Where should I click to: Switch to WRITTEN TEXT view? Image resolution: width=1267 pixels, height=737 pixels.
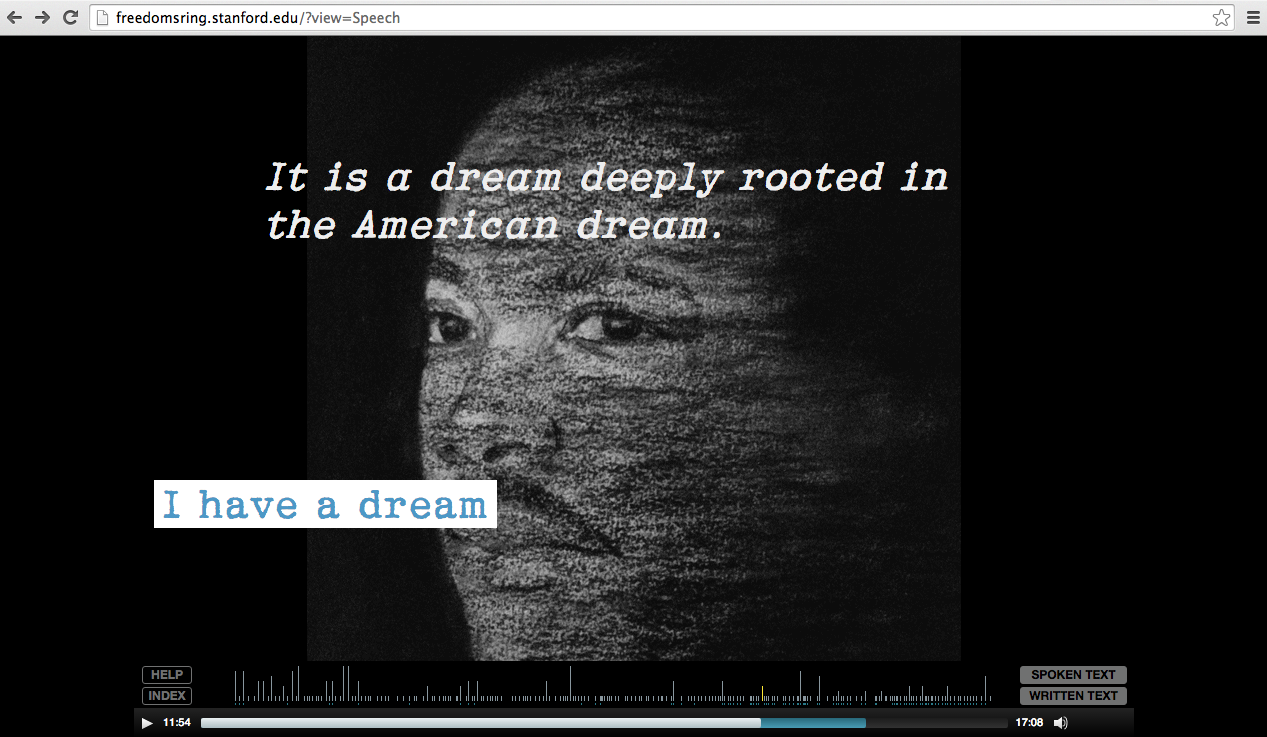pos(1073,696)
